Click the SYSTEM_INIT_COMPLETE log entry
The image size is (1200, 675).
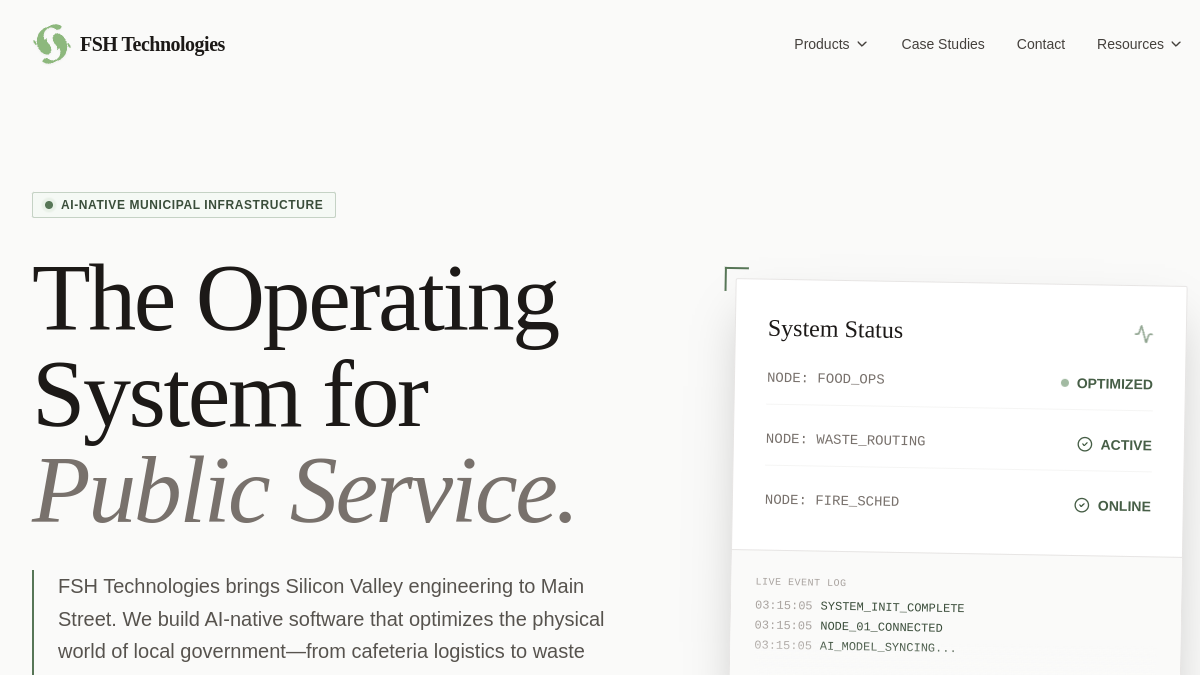coord(892,607)
